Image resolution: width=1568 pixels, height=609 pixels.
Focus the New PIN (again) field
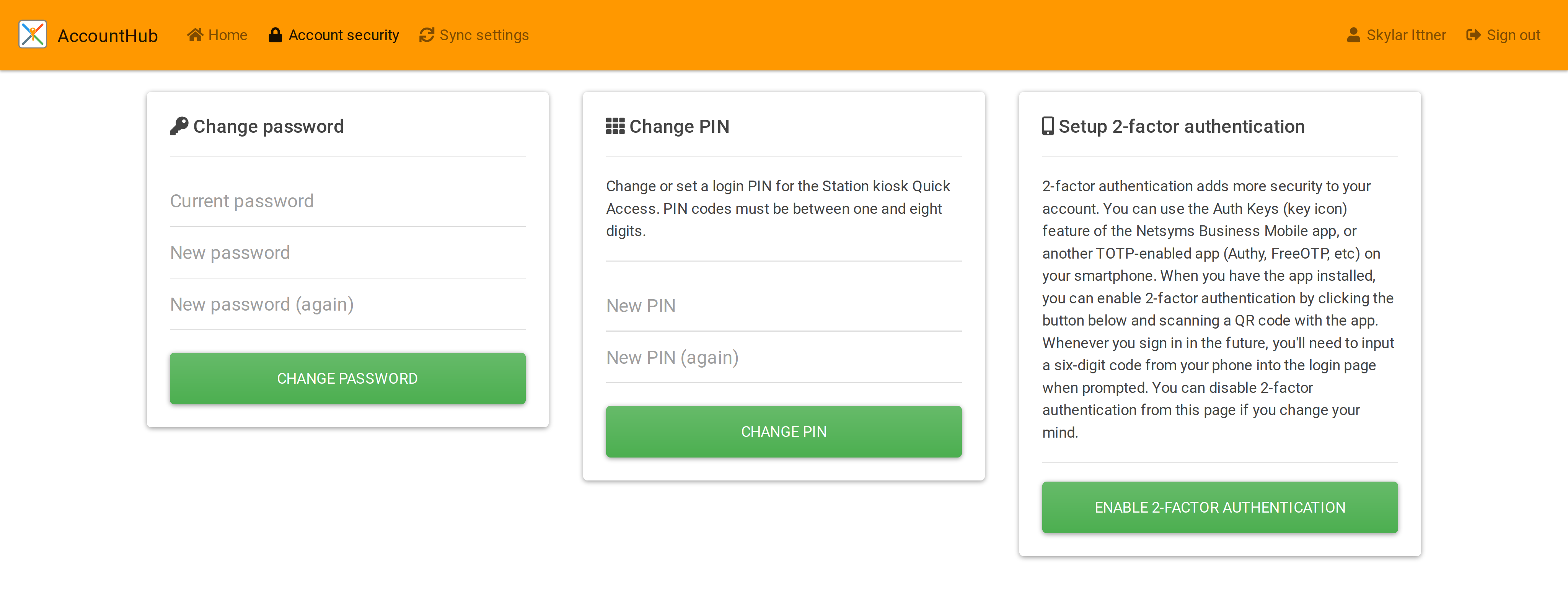783,358
